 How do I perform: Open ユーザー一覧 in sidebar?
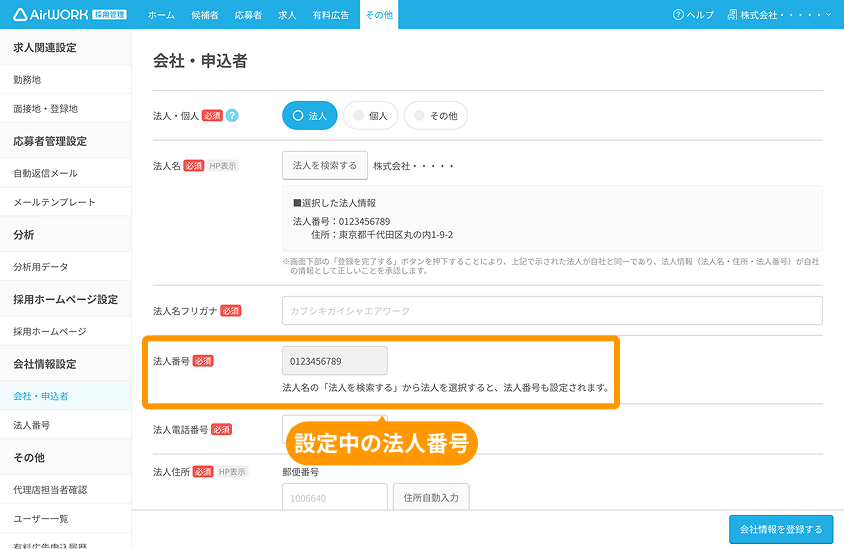coord(66,519)
